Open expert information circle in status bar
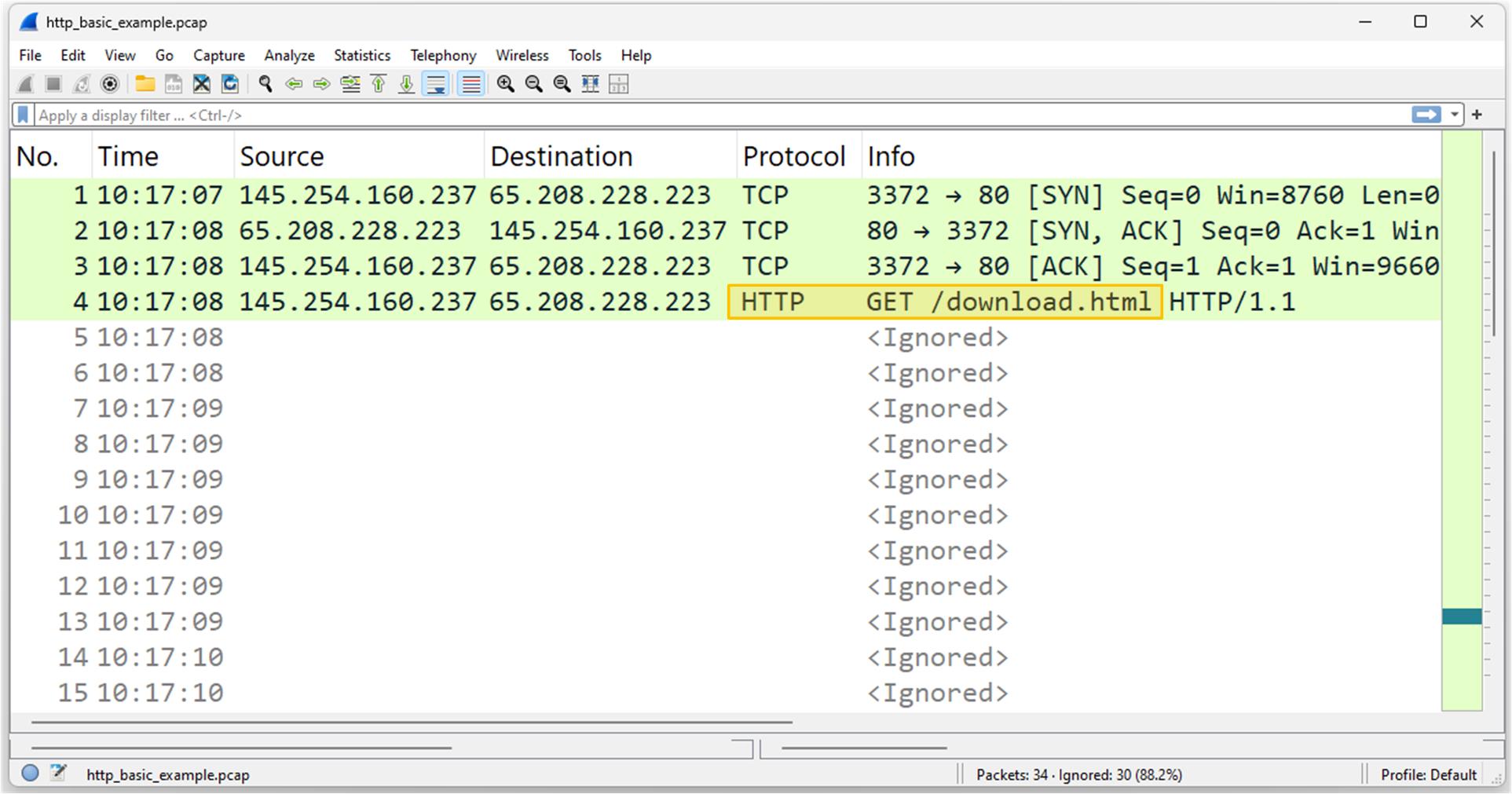The image size is (1512, 794). pos(30,774)
